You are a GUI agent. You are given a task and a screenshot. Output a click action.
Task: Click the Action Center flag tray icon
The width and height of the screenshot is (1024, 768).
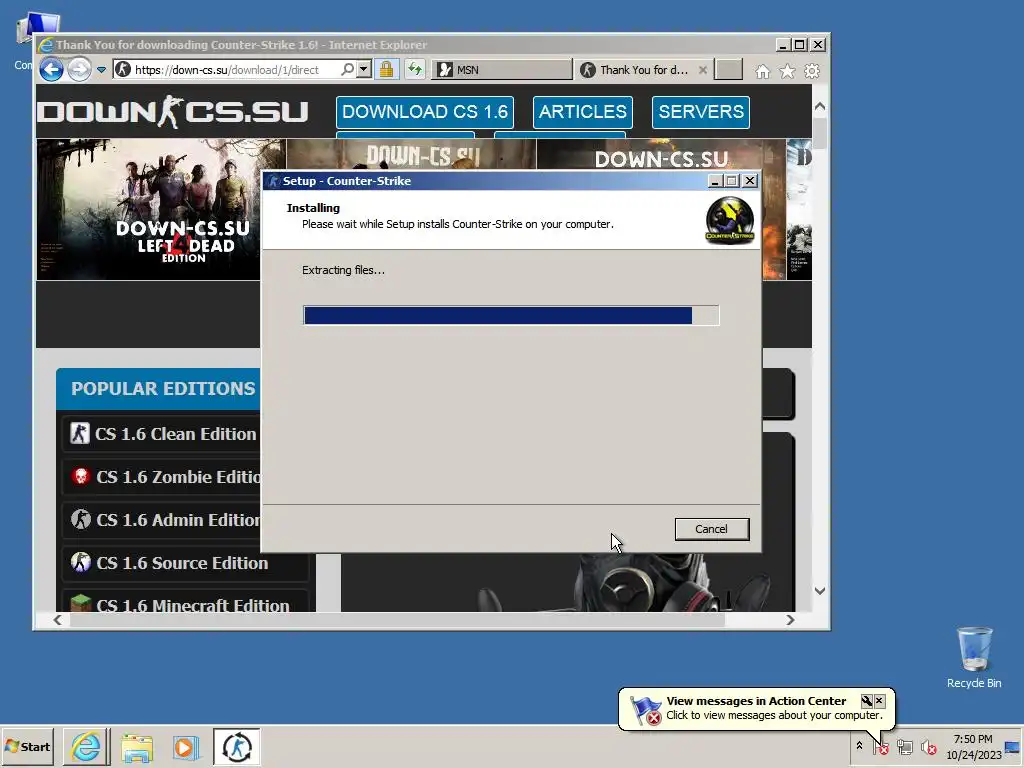pyautogui.click(x=880, y=746)
